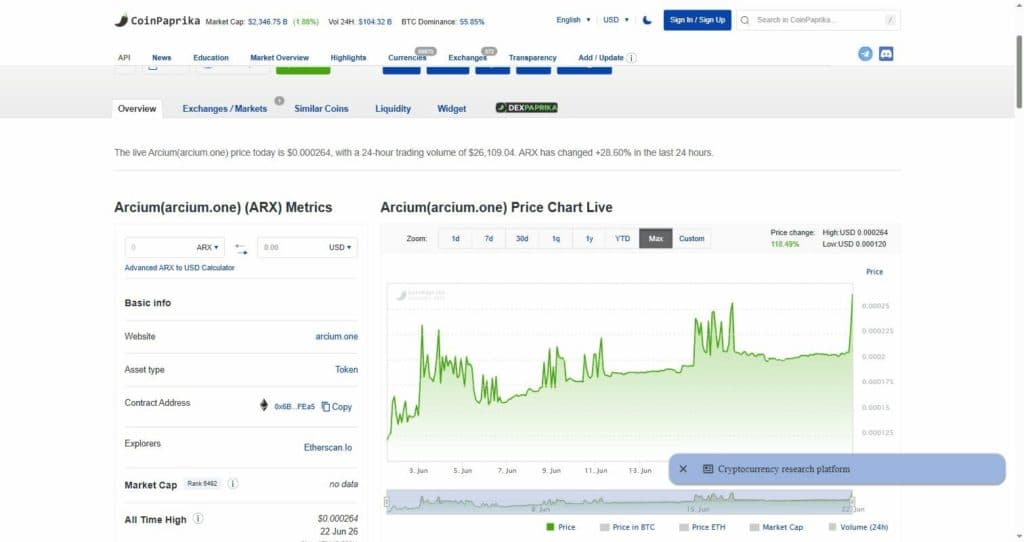Set chart zoom to 30d

tap(522, 238)
